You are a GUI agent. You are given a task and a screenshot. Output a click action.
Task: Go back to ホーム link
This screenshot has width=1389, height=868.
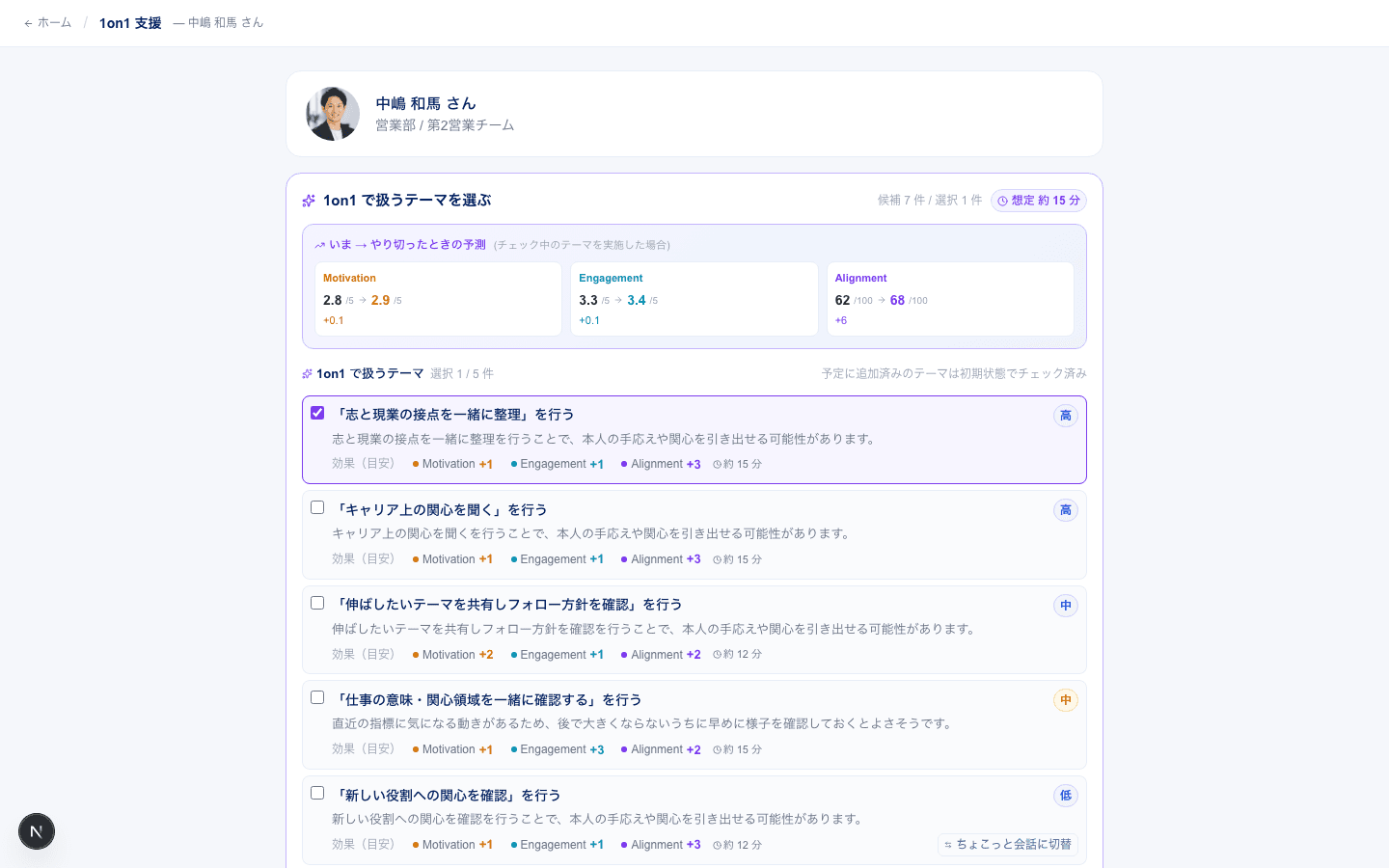pyautogui.click(x=47, y=22)
